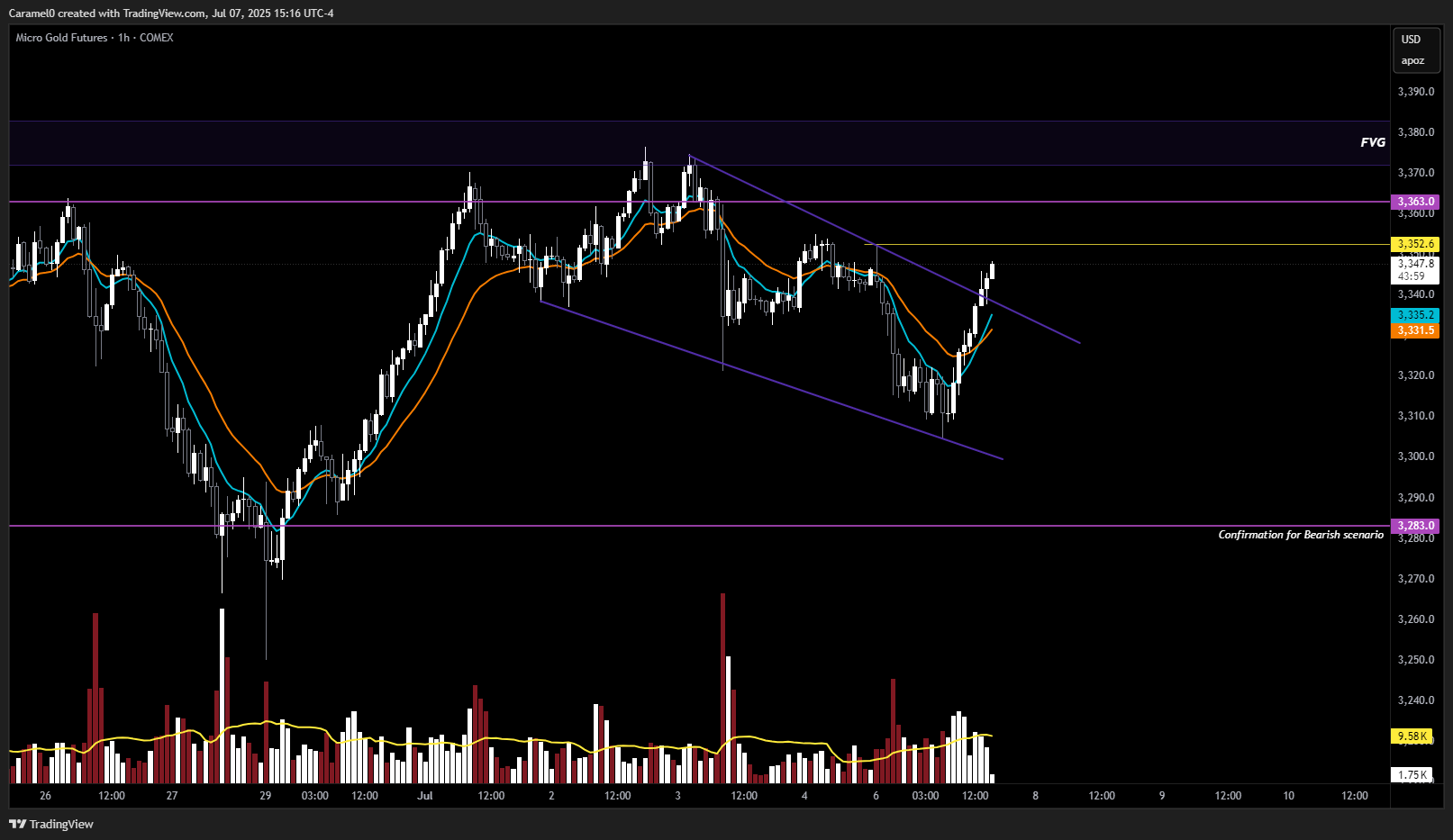
Task: Click the yellow 9.58K volume average tag
Action: [1412, 736]
